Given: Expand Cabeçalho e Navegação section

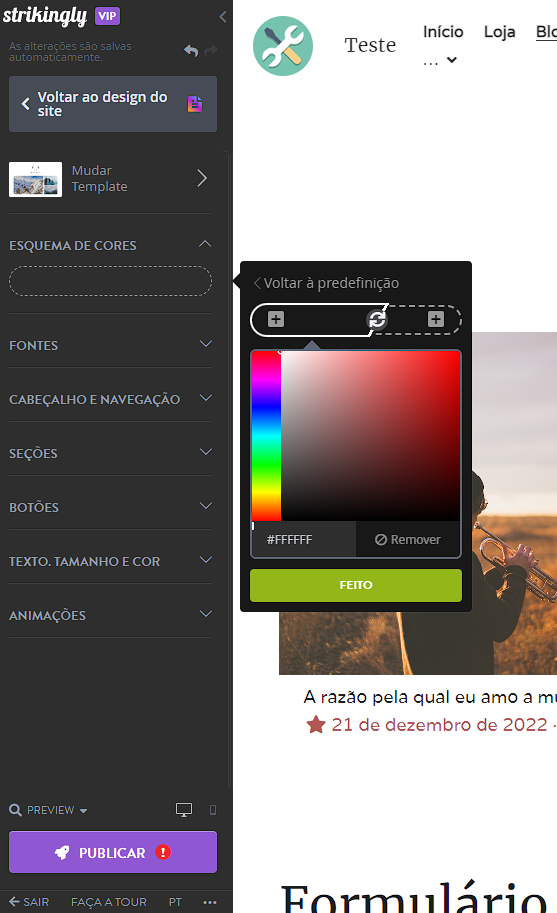Looking at the screenshot, I should [x=205, y=398].
